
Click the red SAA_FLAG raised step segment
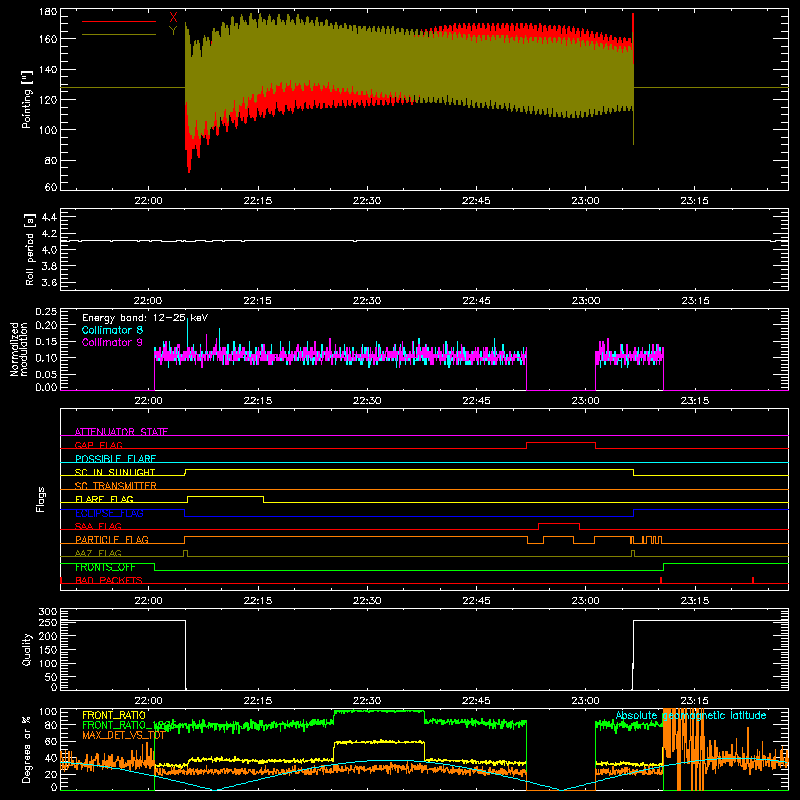coord(559,523)
